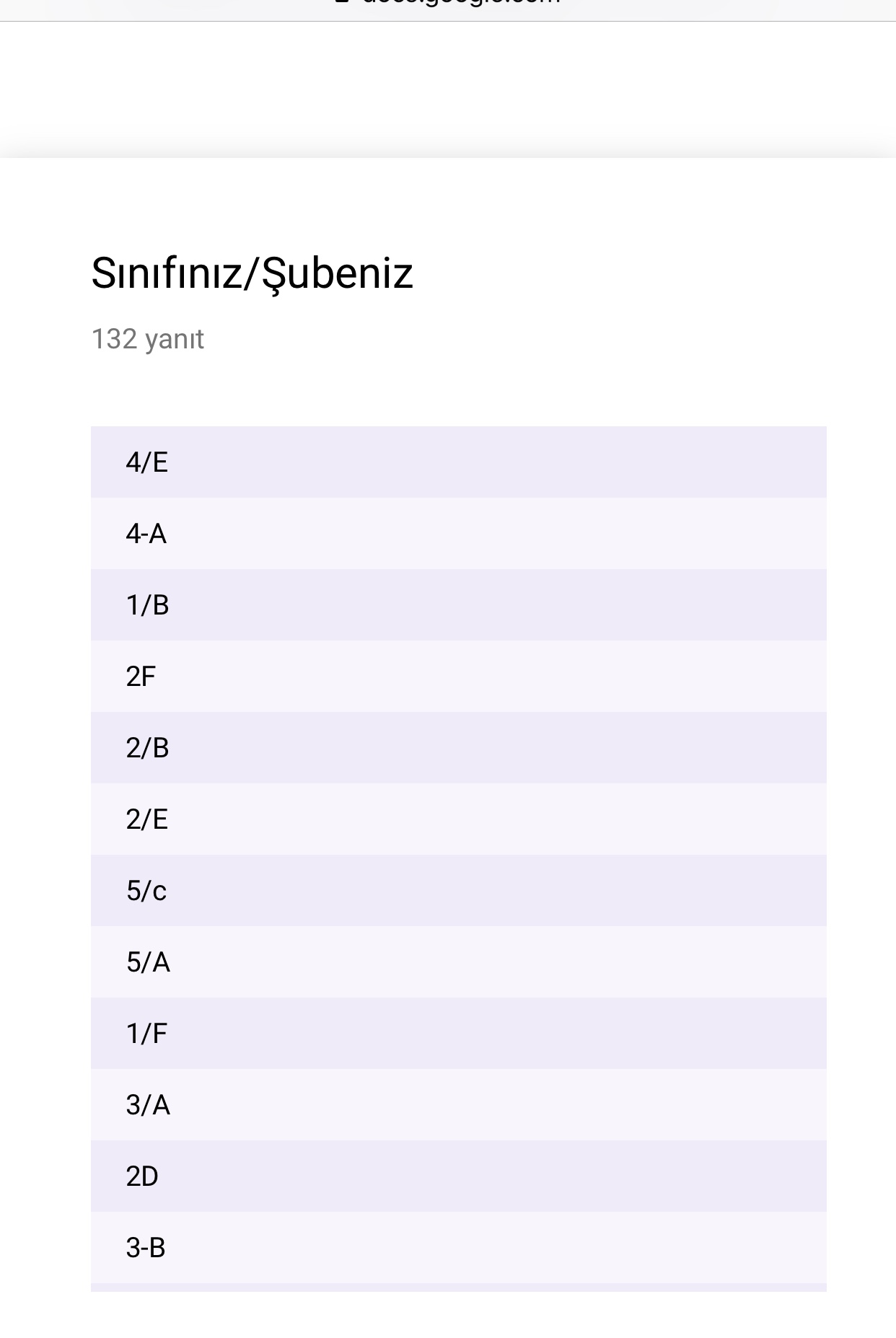The image size is (896, 1338).
Task: Select the 2D response entry
Action: (x=458, y=1176)
